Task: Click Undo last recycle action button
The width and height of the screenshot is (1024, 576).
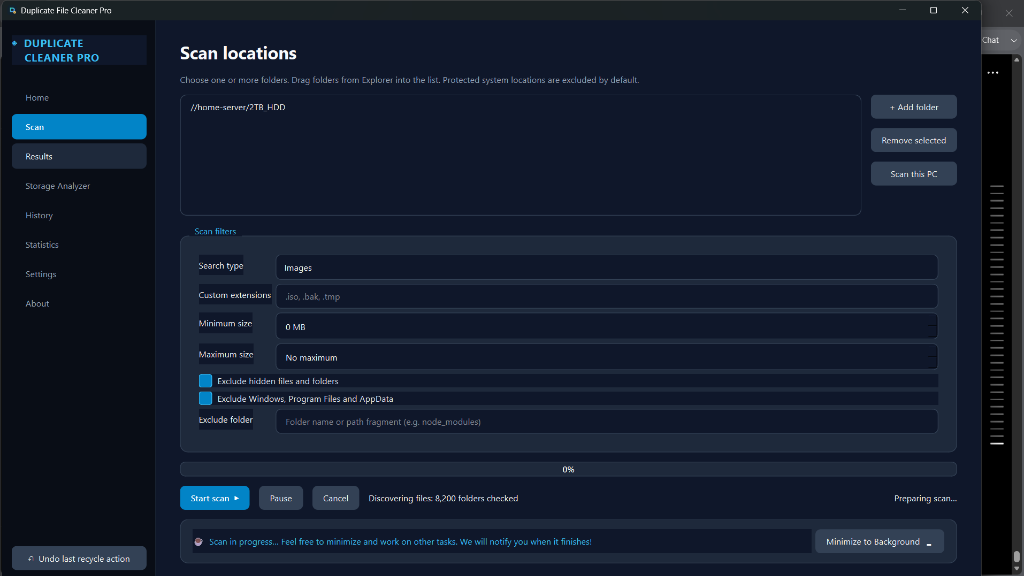Action: [79, 558]
